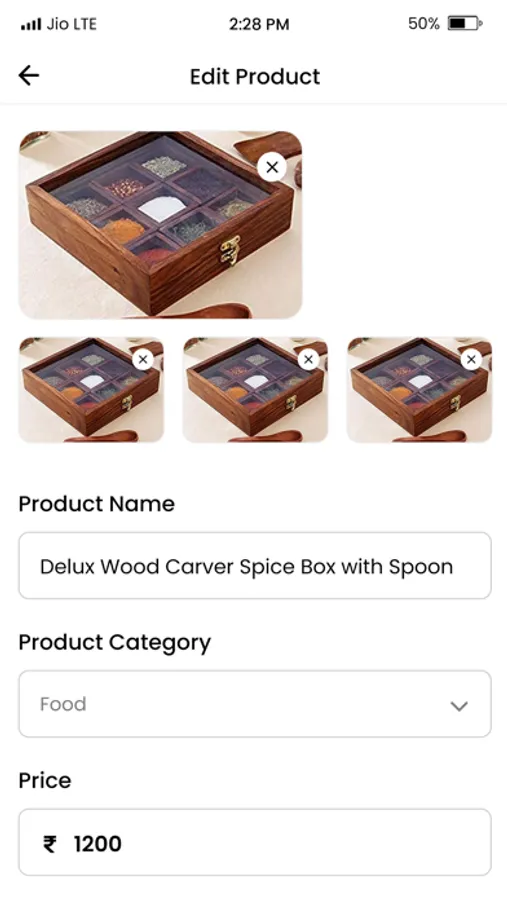Screen dimensions: 507x900
Task: Tap the Product Name label
Action: tap(96, 504)
